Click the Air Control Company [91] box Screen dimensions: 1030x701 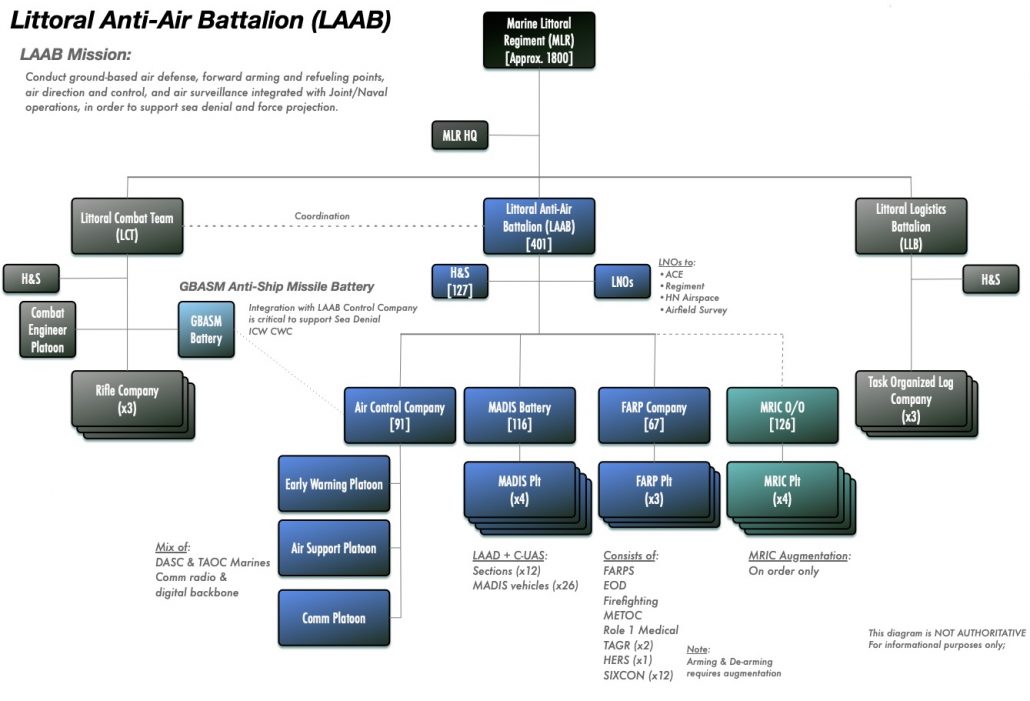400,415
